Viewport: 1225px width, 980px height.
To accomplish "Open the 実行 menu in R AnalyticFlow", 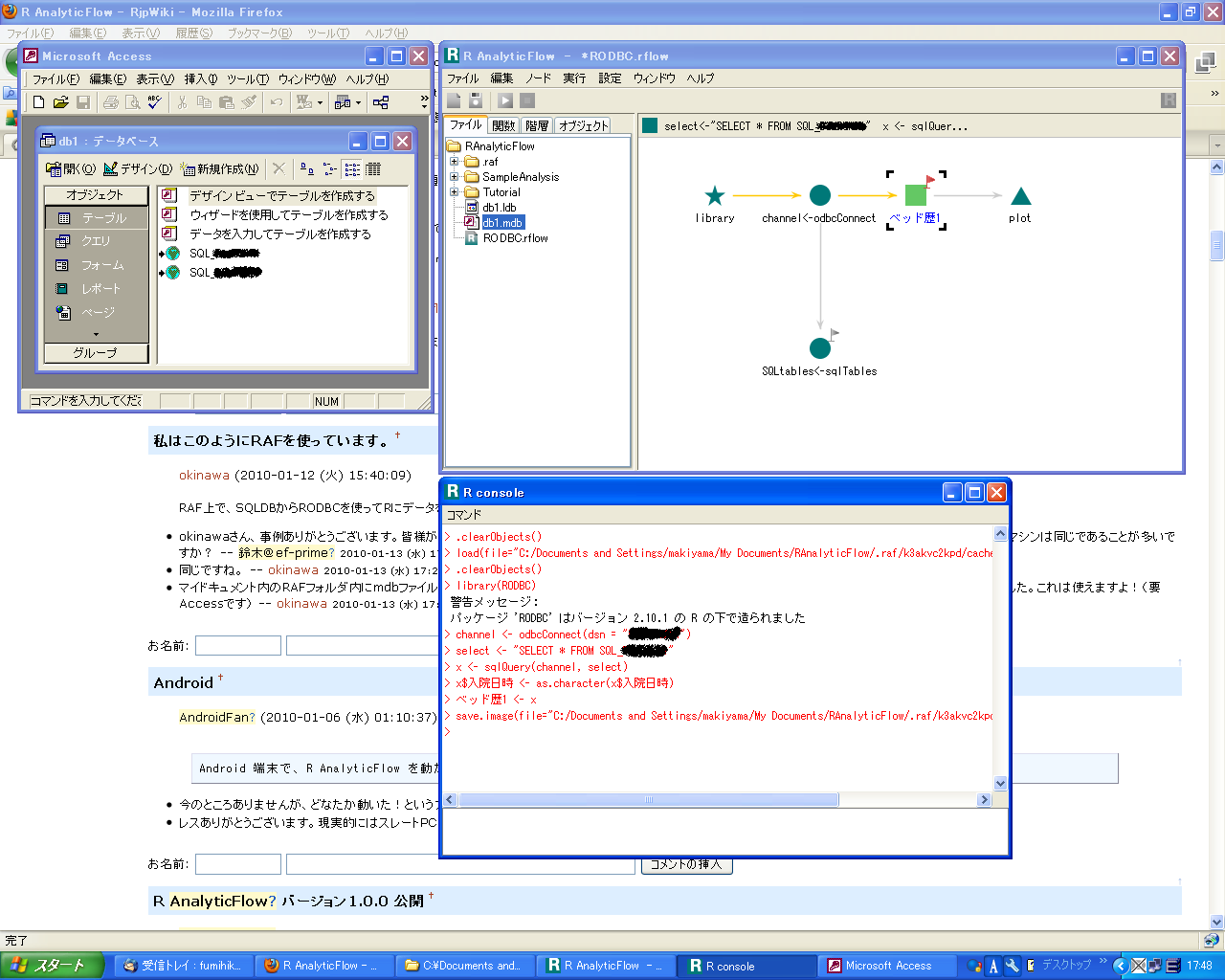I will click(x=574, y=78).
